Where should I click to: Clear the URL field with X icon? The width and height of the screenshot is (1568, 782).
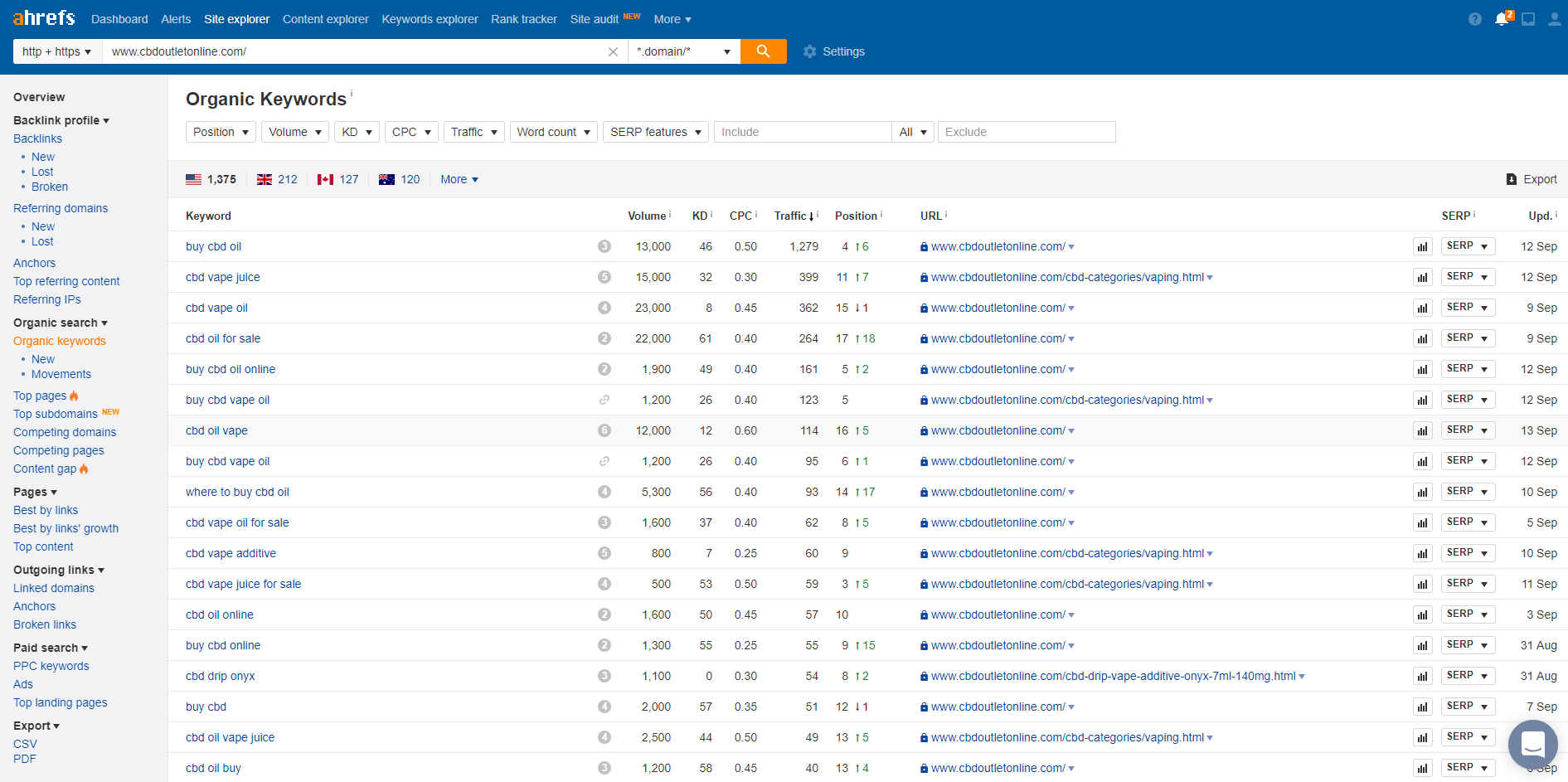click(x=613, y=51)
